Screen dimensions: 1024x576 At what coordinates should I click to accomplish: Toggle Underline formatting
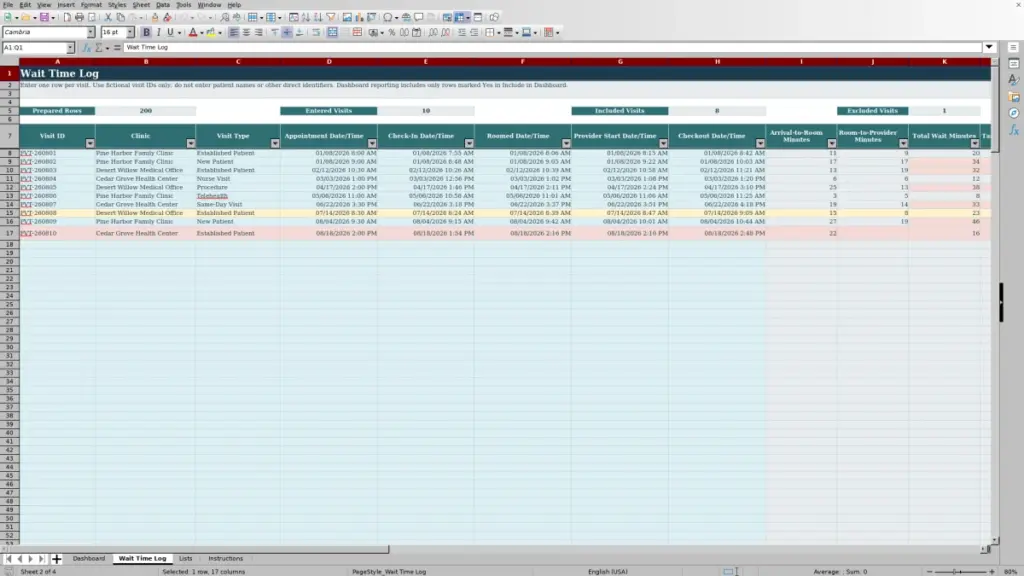click(170, 32)
